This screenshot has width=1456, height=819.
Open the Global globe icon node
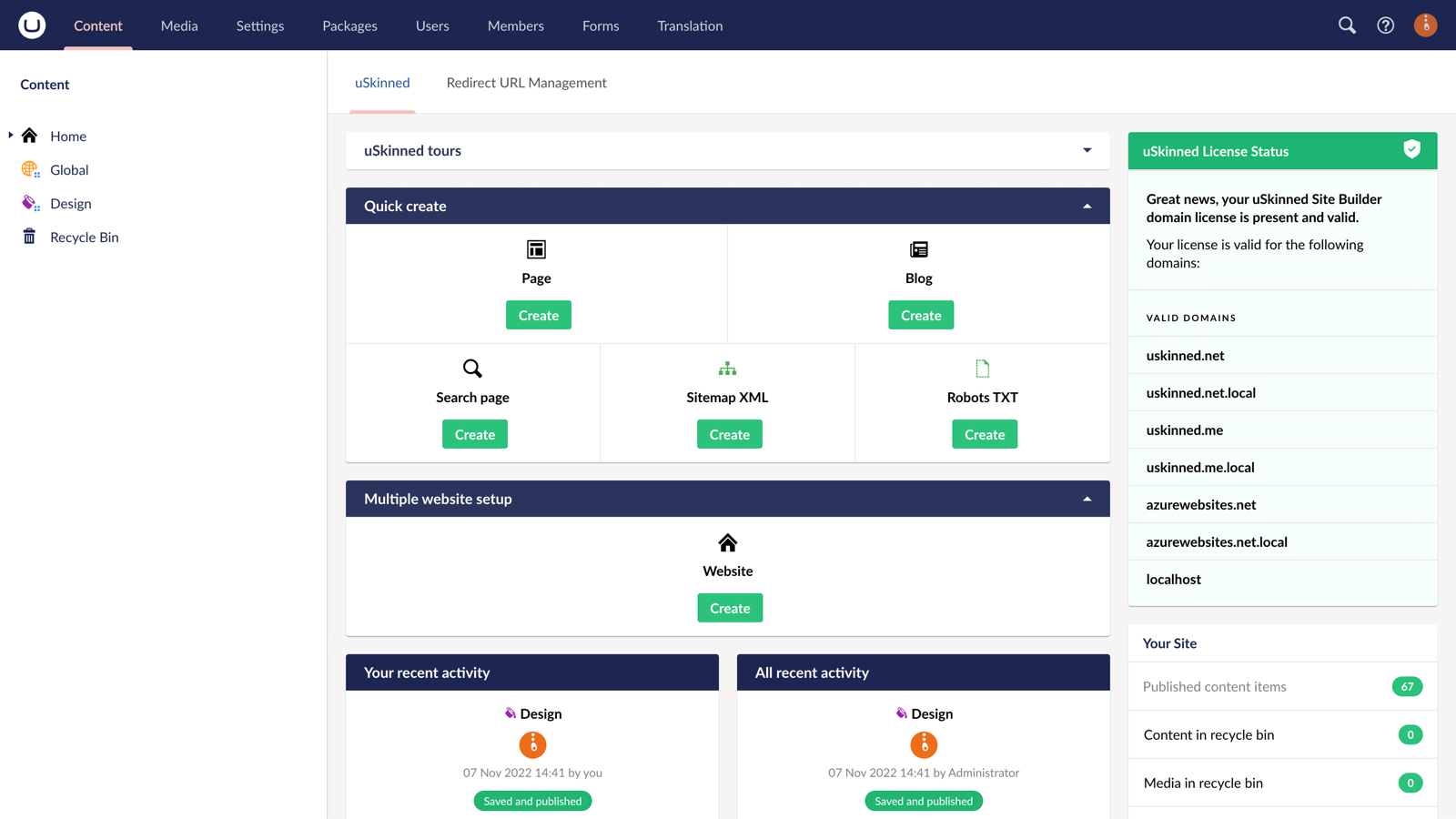click(30, 169)
